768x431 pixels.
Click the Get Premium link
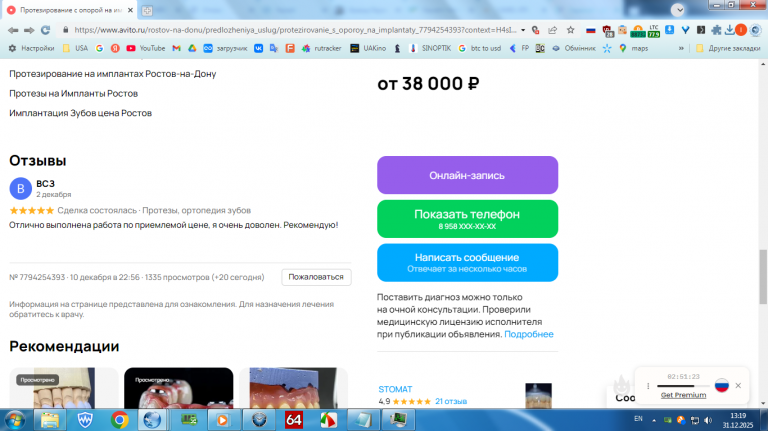(x=683, y=395)
